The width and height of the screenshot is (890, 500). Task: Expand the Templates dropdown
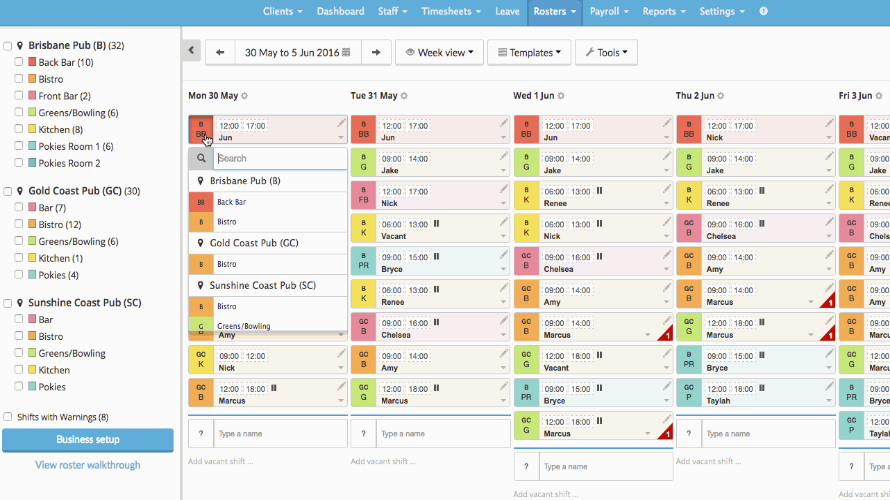click(529, 52)
